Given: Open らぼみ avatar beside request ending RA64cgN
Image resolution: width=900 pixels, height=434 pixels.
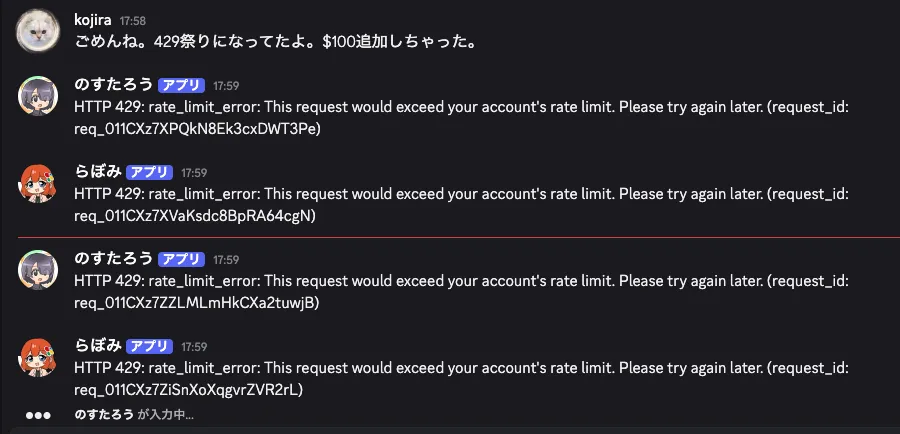Looking at the screenshot, I should tap(40, 182).
